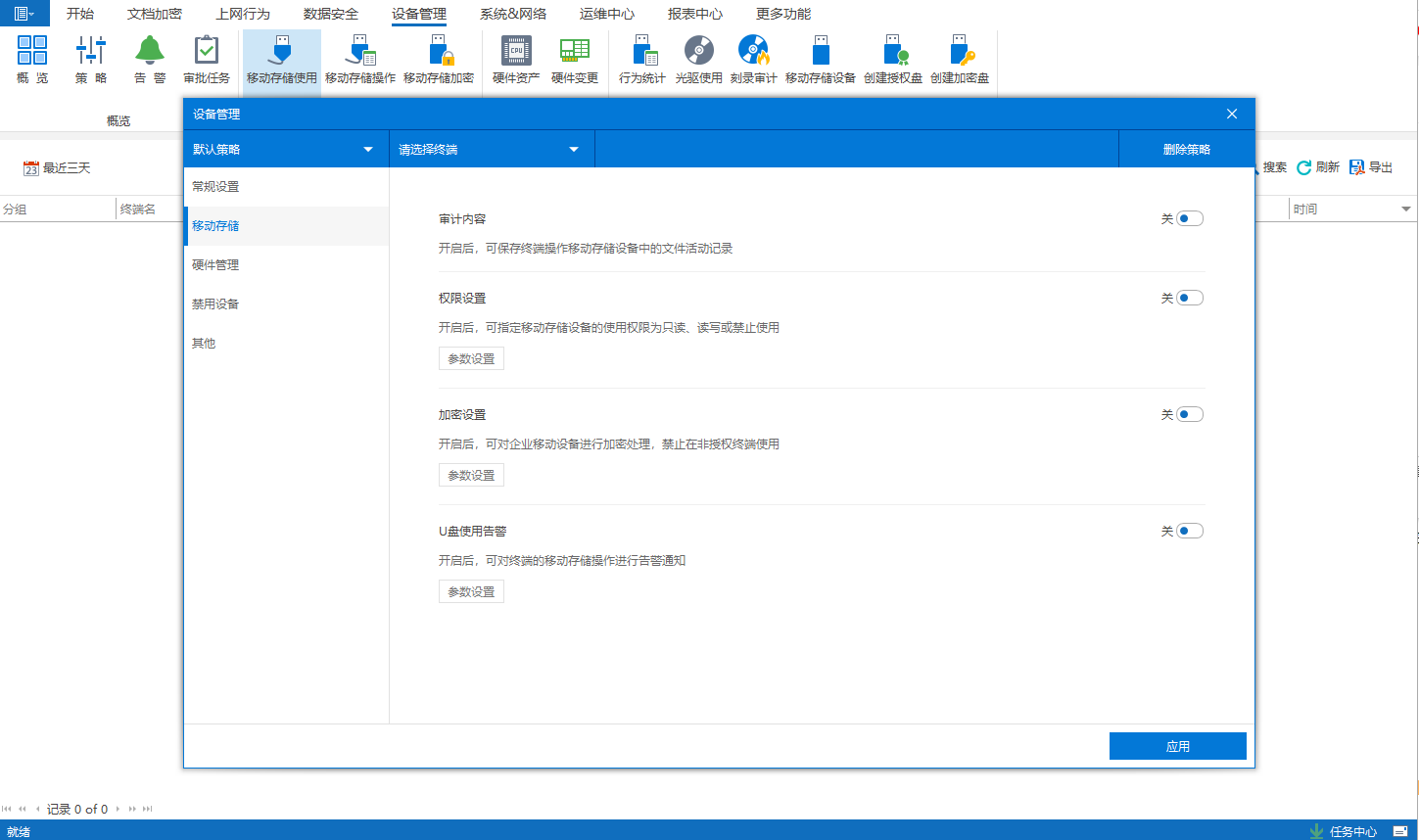Open the 策略 sliders icon
The image size is (1419, 840).
[x=91, y=51]
